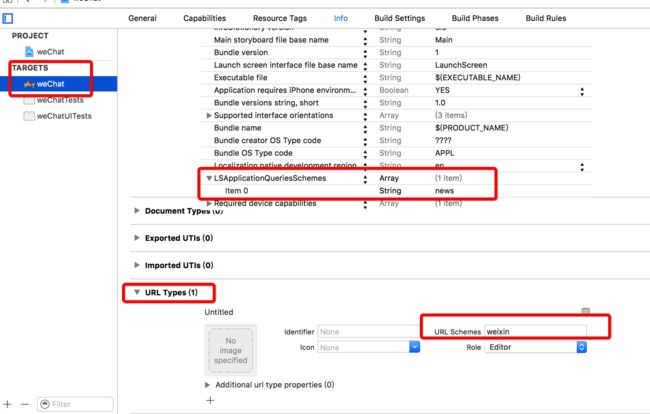Viewport: 650px width, 414px height.
Task: Collapse the LSApplicationQueriesSchemes array
Action: (209, 178)
